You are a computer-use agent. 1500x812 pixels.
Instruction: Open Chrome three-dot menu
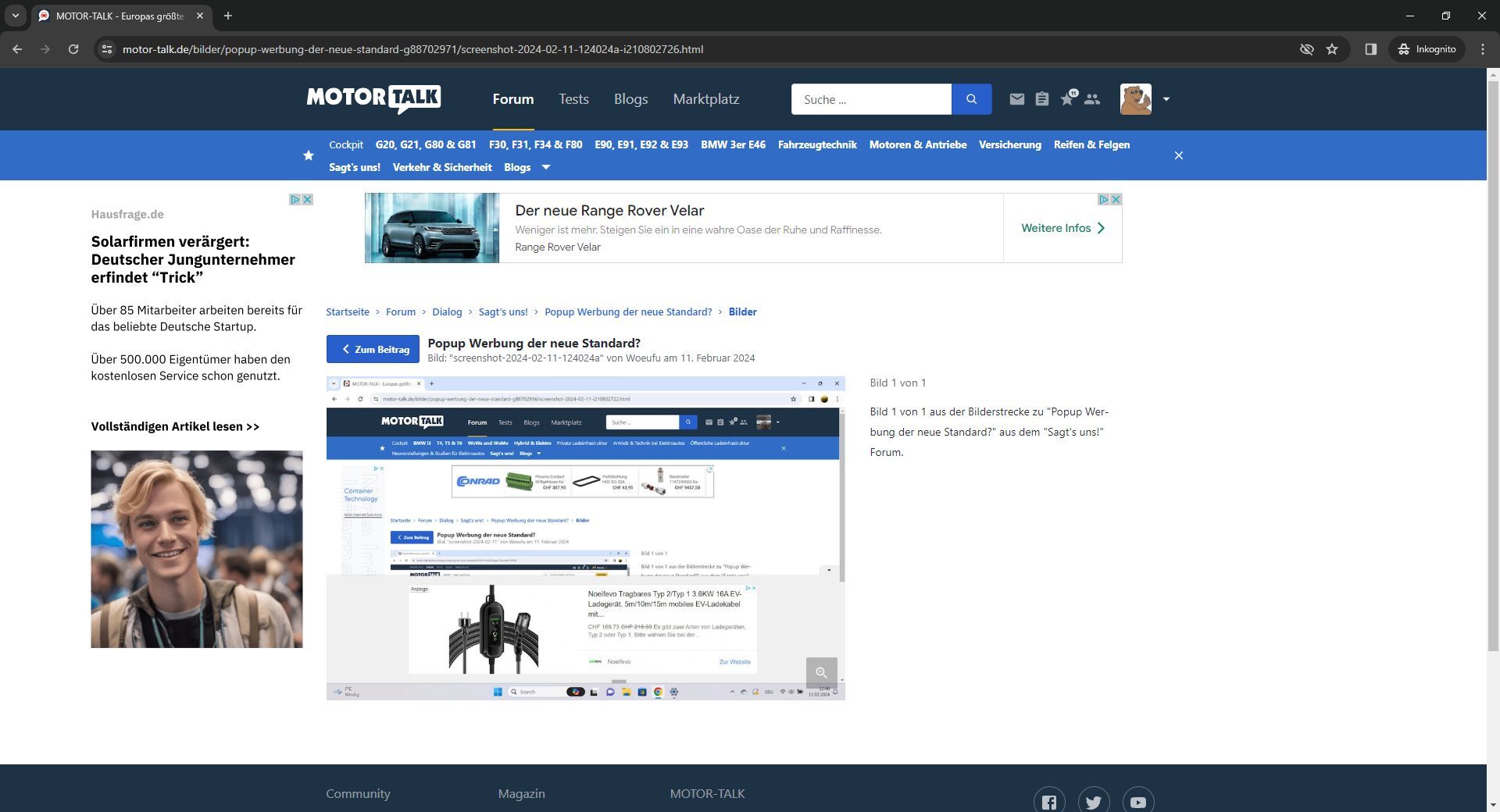coord(1483,49)
